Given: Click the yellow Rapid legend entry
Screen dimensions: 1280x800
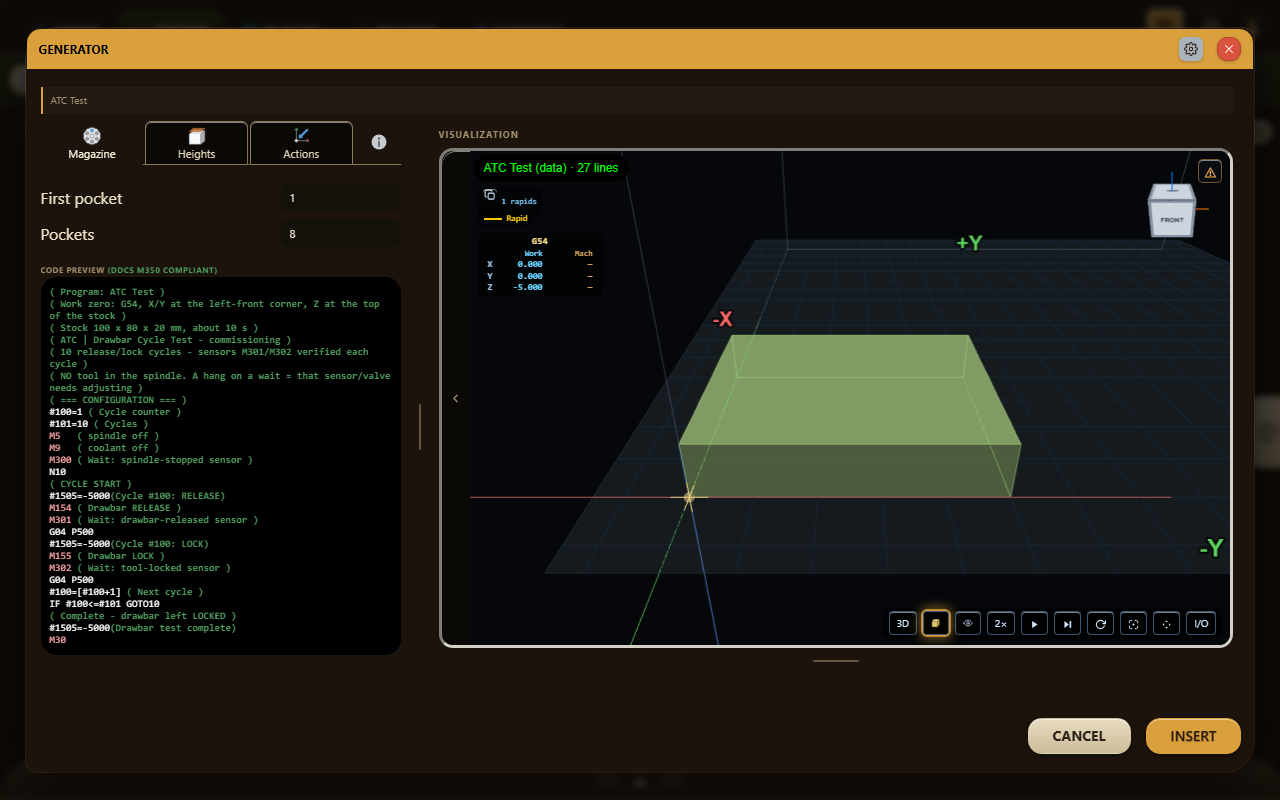Looking at the screenshot, I should tap(506, 218).
